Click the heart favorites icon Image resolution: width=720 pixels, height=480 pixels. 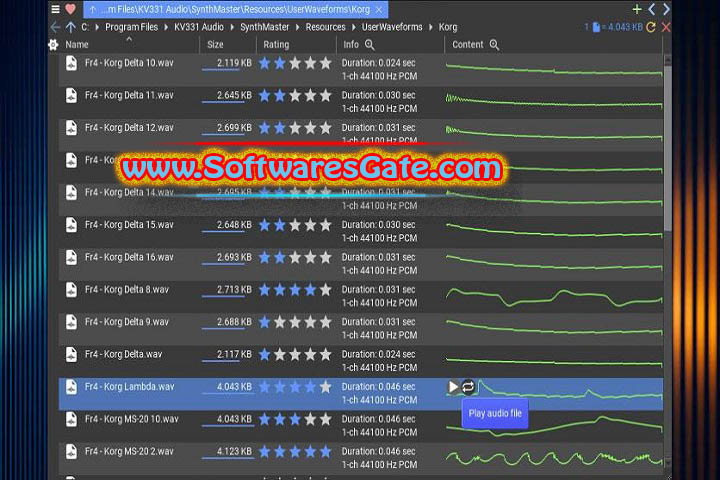70,9
